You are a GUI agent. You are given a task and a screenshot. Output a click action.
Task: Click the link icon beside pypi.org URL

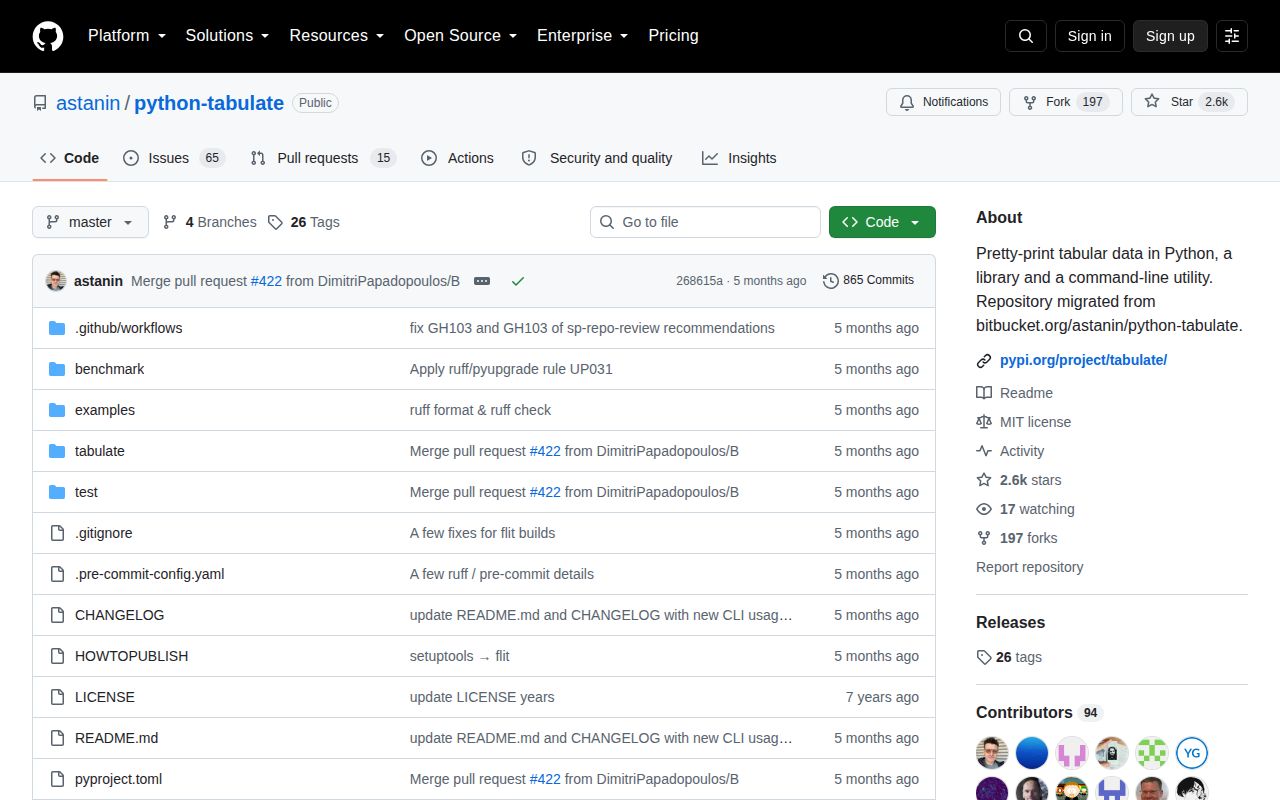(x=984, y=360)
